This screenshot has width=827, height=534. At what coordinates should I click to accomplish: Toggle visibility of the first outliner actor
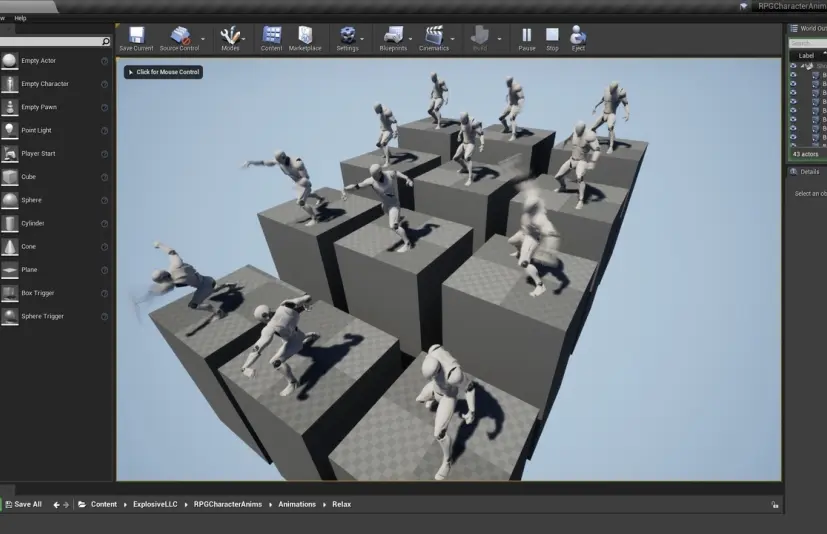click(x=794, y=74)
